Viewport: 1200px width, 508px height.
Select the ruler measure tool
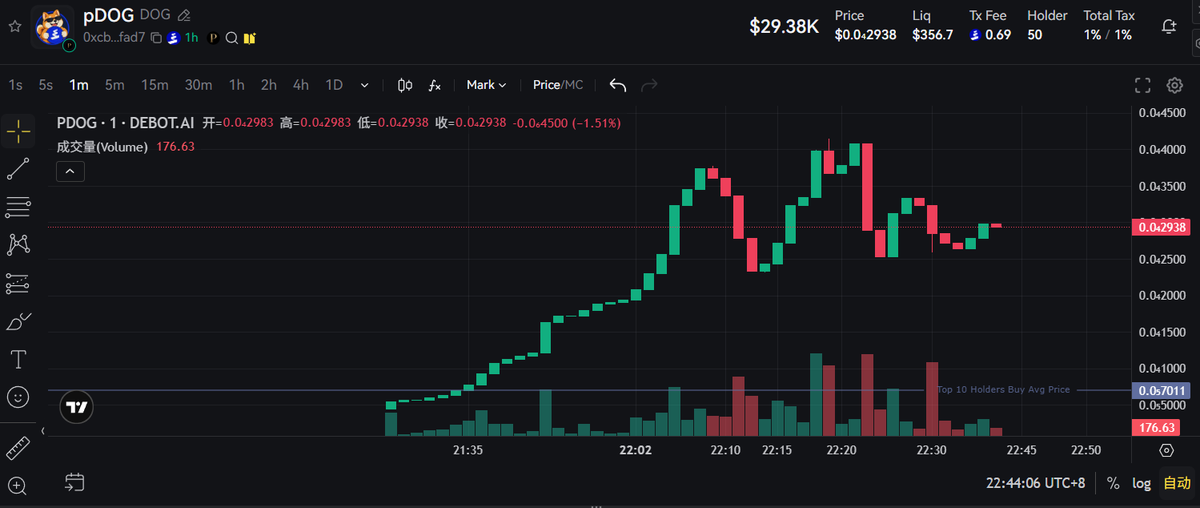(x=18, y=448)
